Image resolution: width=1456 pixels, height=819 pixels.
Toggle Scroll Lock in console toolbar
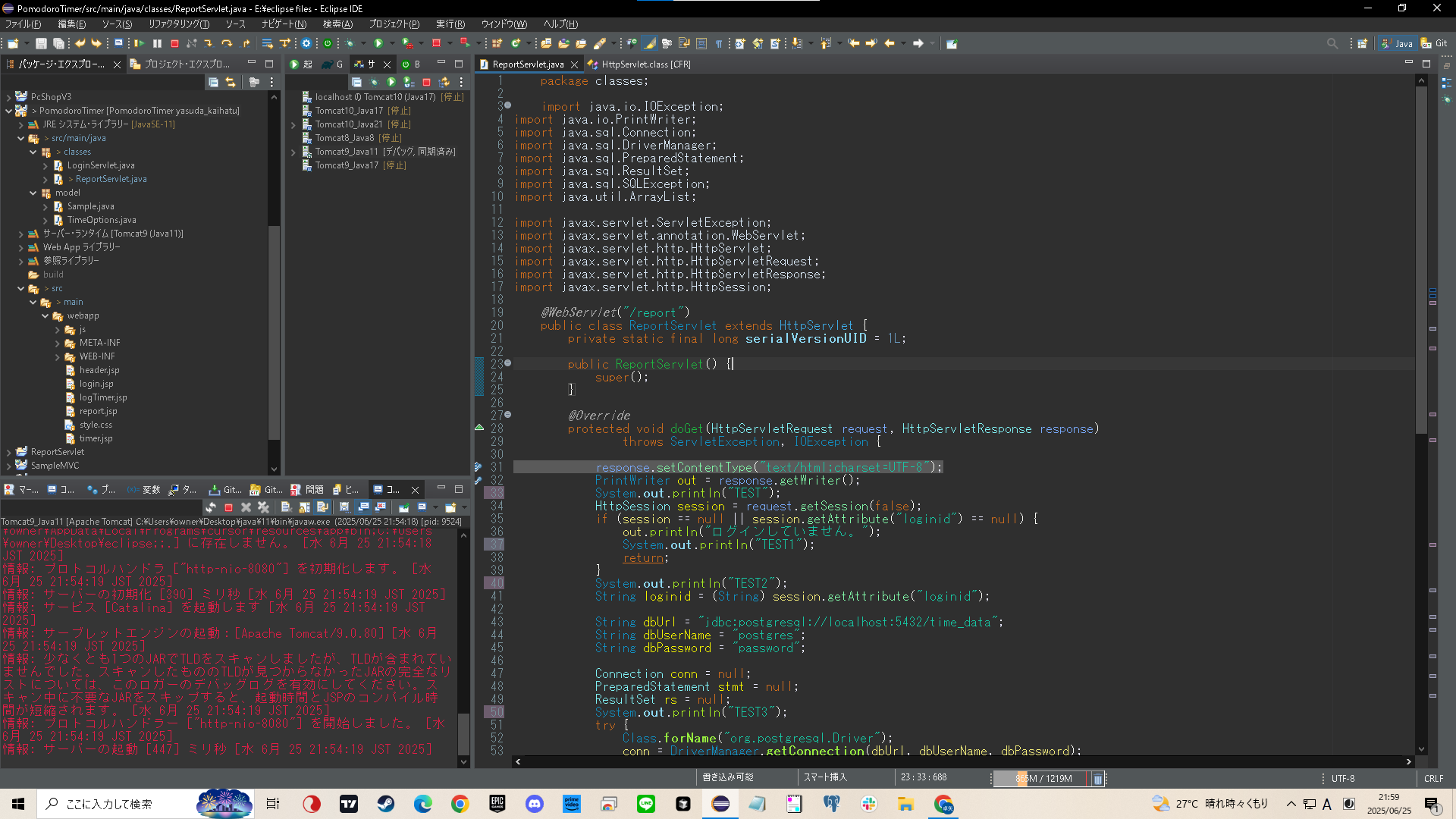[x=305, y=507]
